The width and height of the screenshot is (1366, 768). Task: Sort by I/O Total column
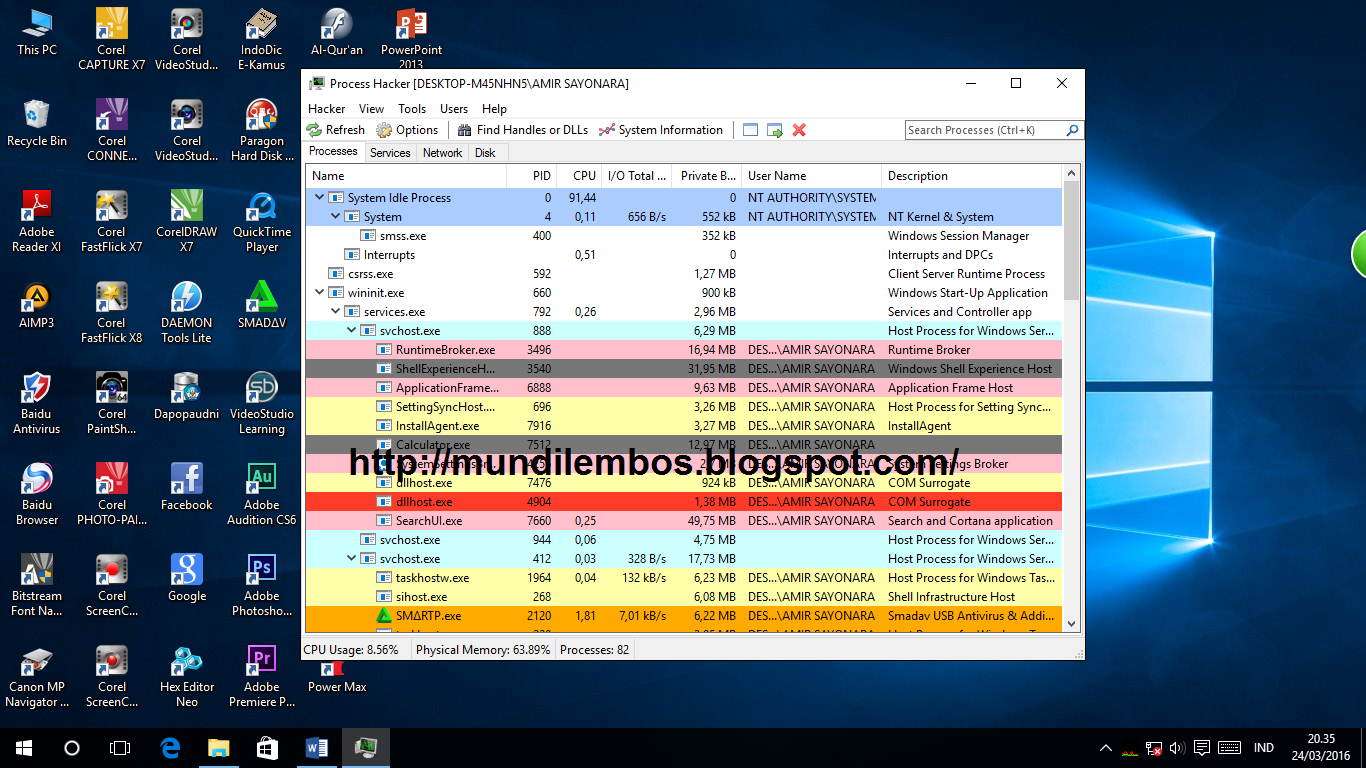636,176
